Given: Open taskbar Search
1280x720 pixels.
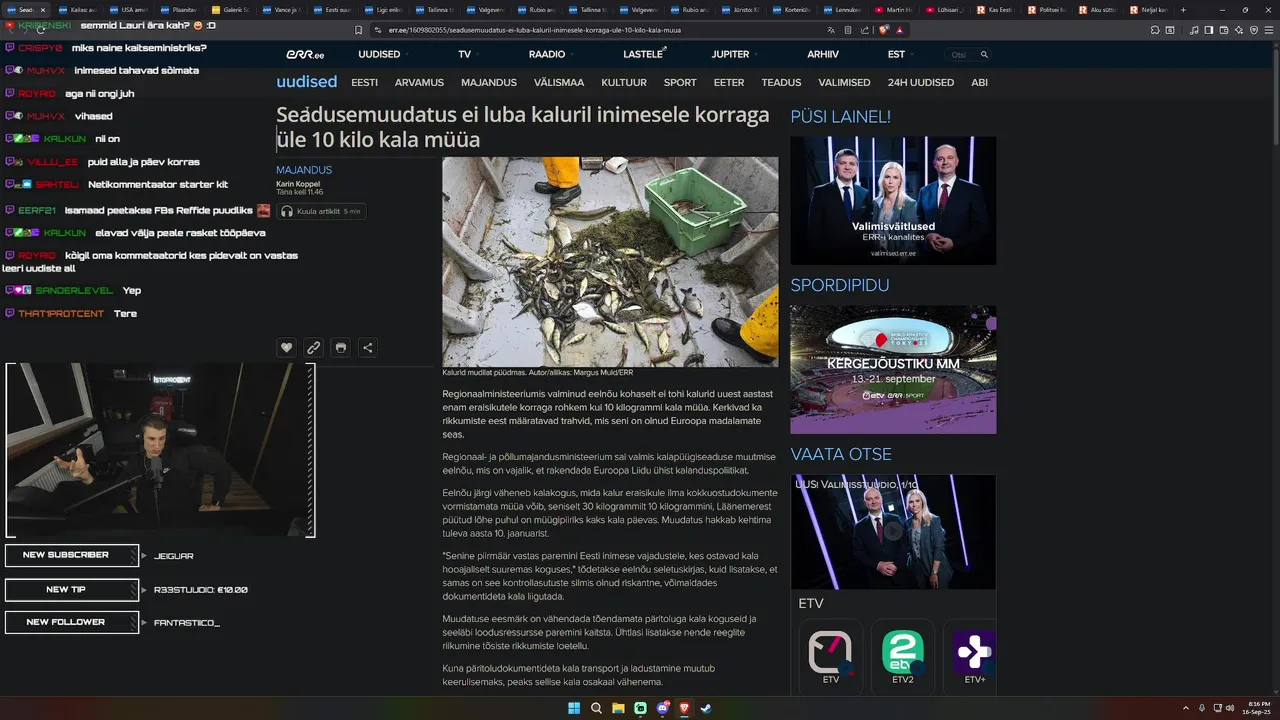Looking at the screenshot, I should (x=596, y=708).
